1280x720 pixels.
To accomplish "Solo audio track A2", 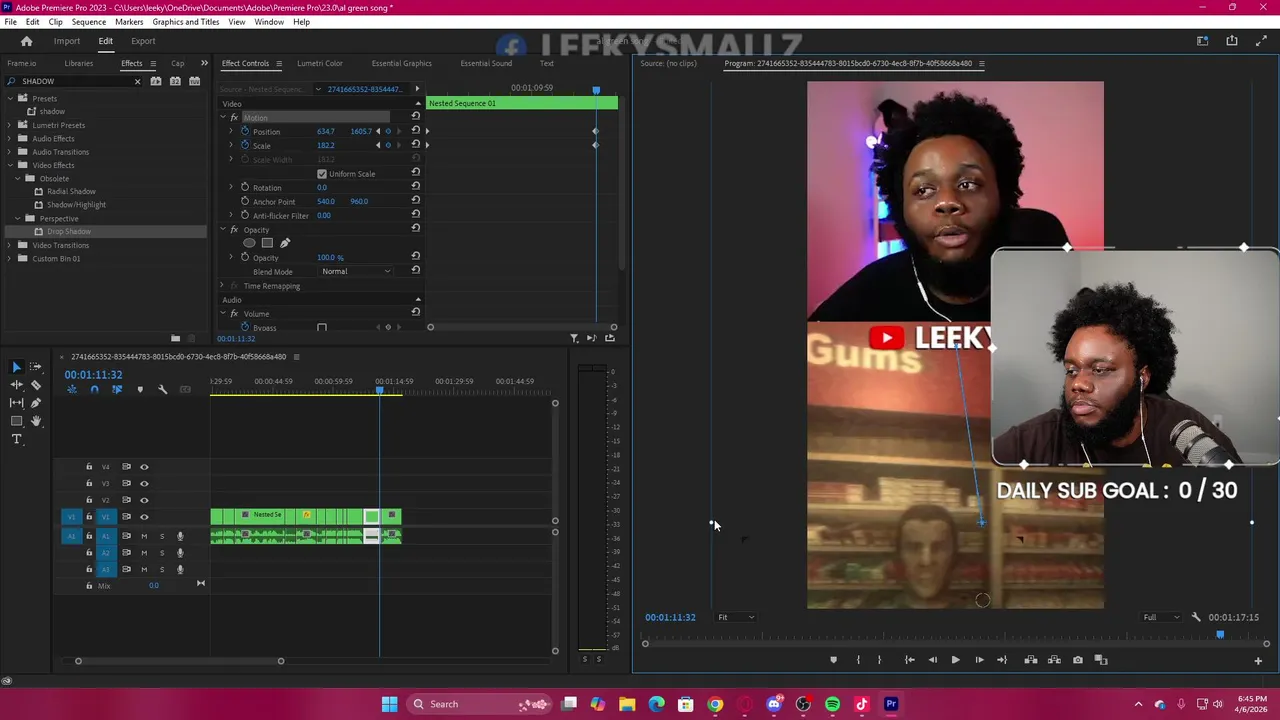I will tap(162, 553).
